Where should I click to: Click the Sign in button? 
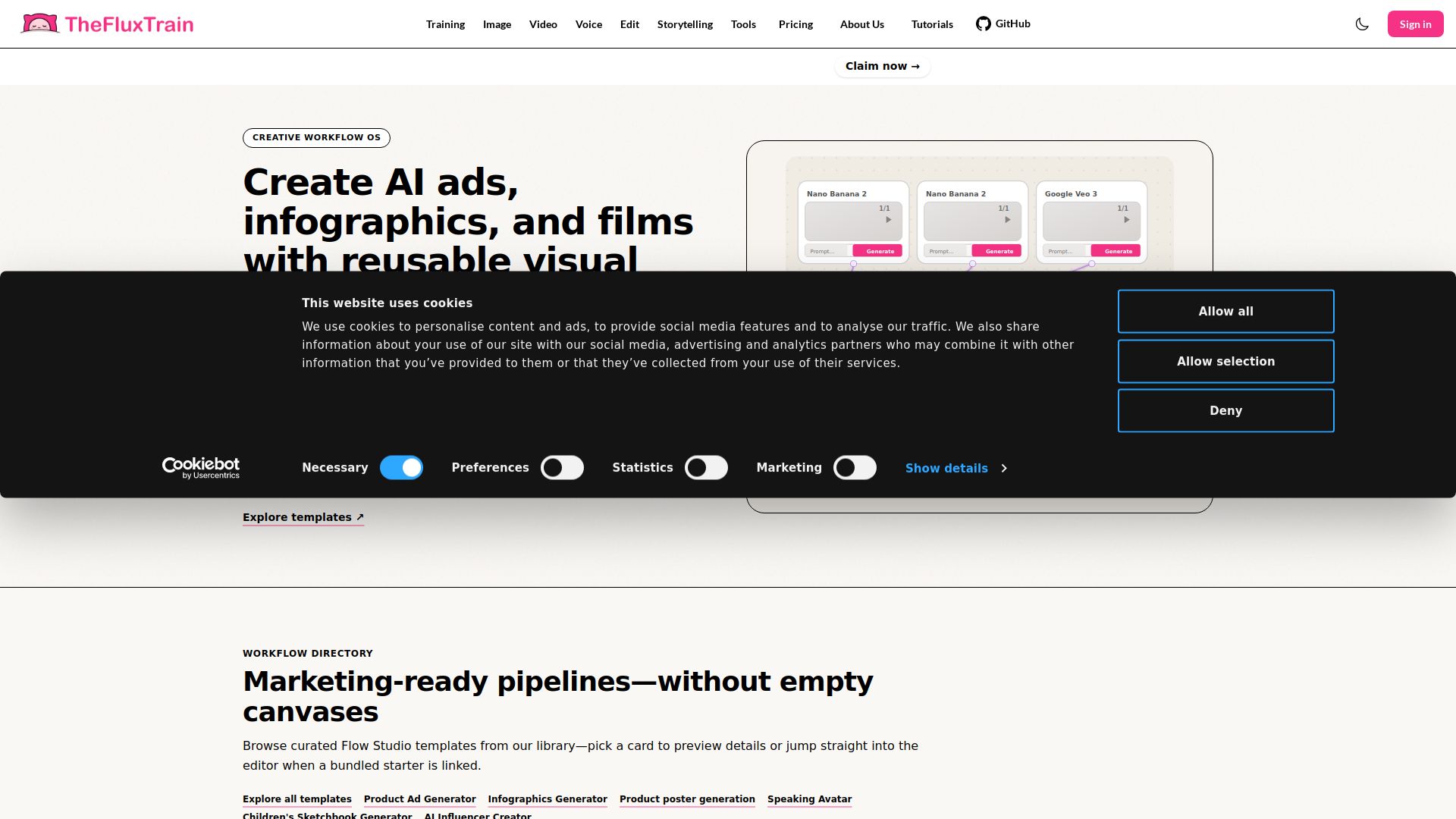click(x=1415, y=24)
